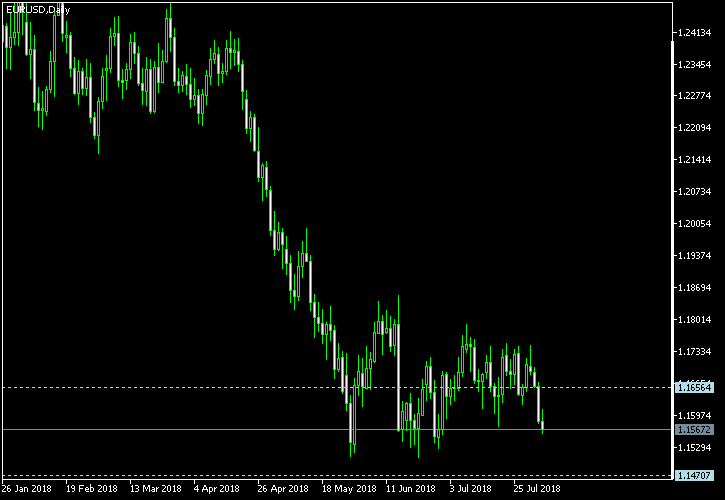Click the 1.20734 price scale value
The image size is (725, 500).
click(694, 191)
